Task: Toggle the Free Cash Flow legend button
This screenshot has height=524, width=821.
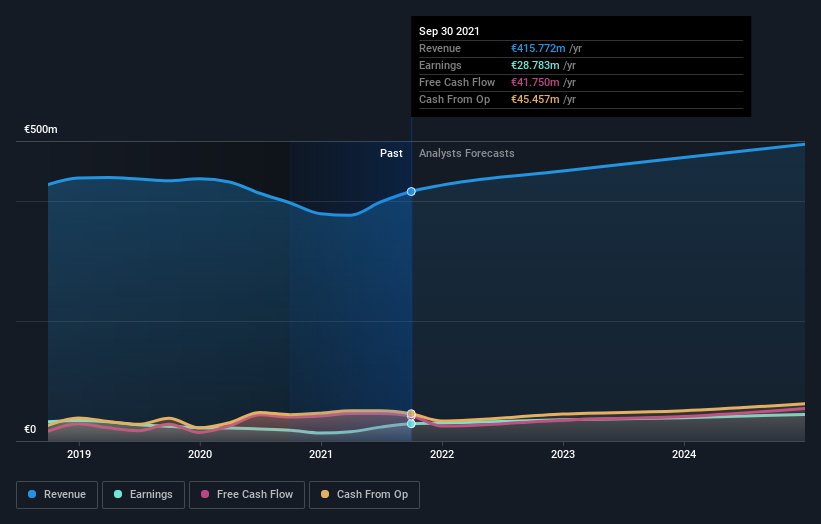Action: pyautogui.click(x=247, y=495)
